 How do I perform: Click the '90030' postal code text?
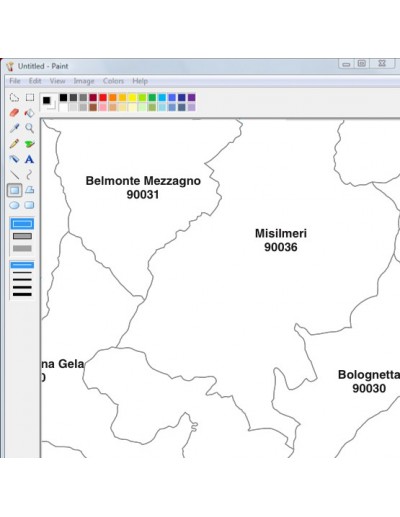click(369, 388)
